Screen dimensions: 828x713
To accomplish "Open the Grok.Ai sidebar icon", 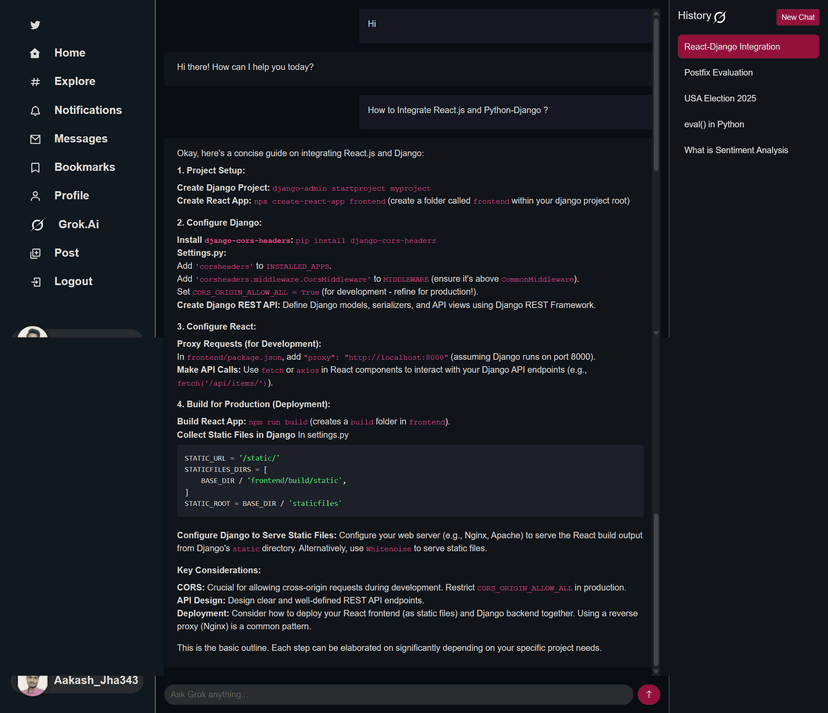I will (37, 225).
